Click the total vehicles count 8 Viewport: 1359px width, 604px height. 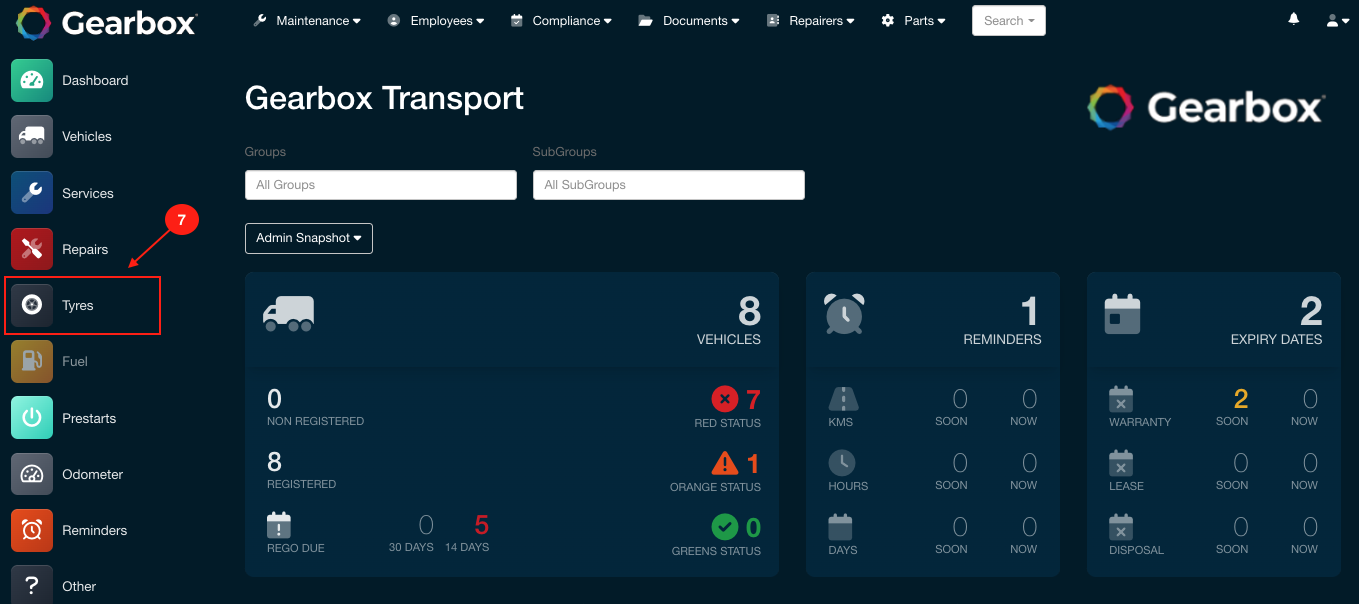pyautogui.click(x=750, y=311)
